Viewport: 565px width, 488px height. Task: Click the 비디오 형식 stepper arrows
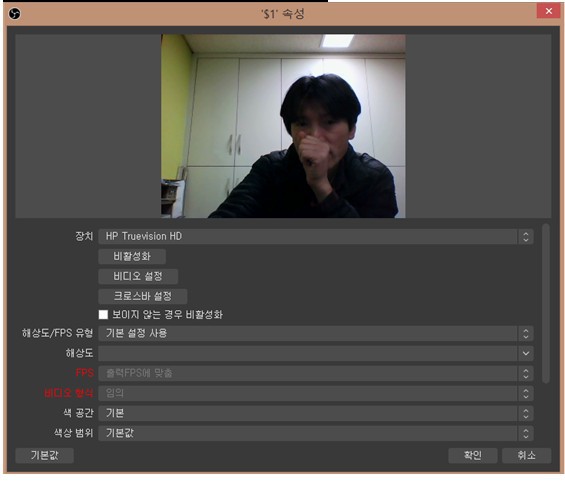click(526, 393)
